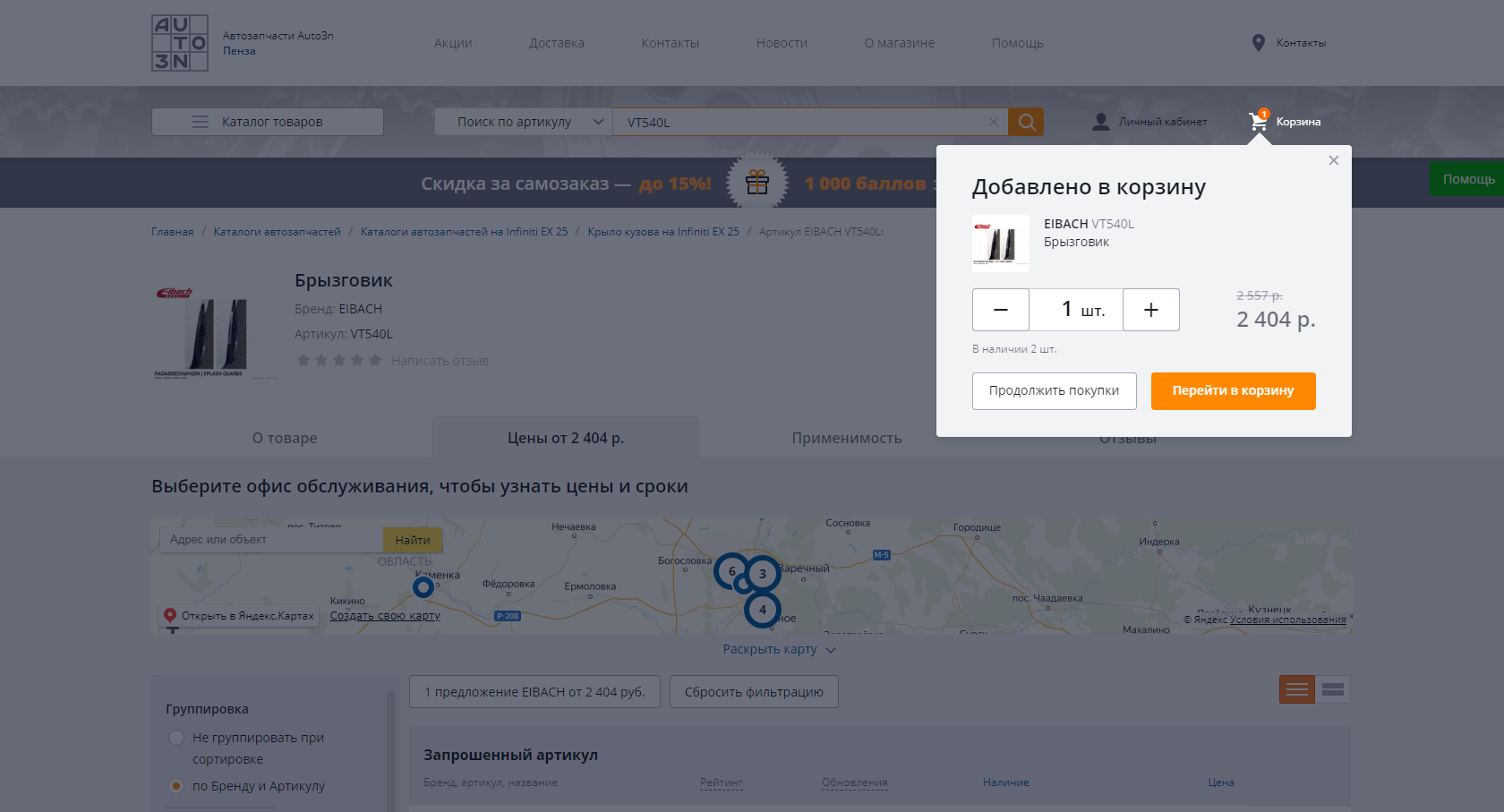This screenshot has height=812, width=1504.
Task: Click the Каталоги автозапчастей на Infiniti EX 25 breadcrumb
Action: pyautogui.click(x=464, y=232)
